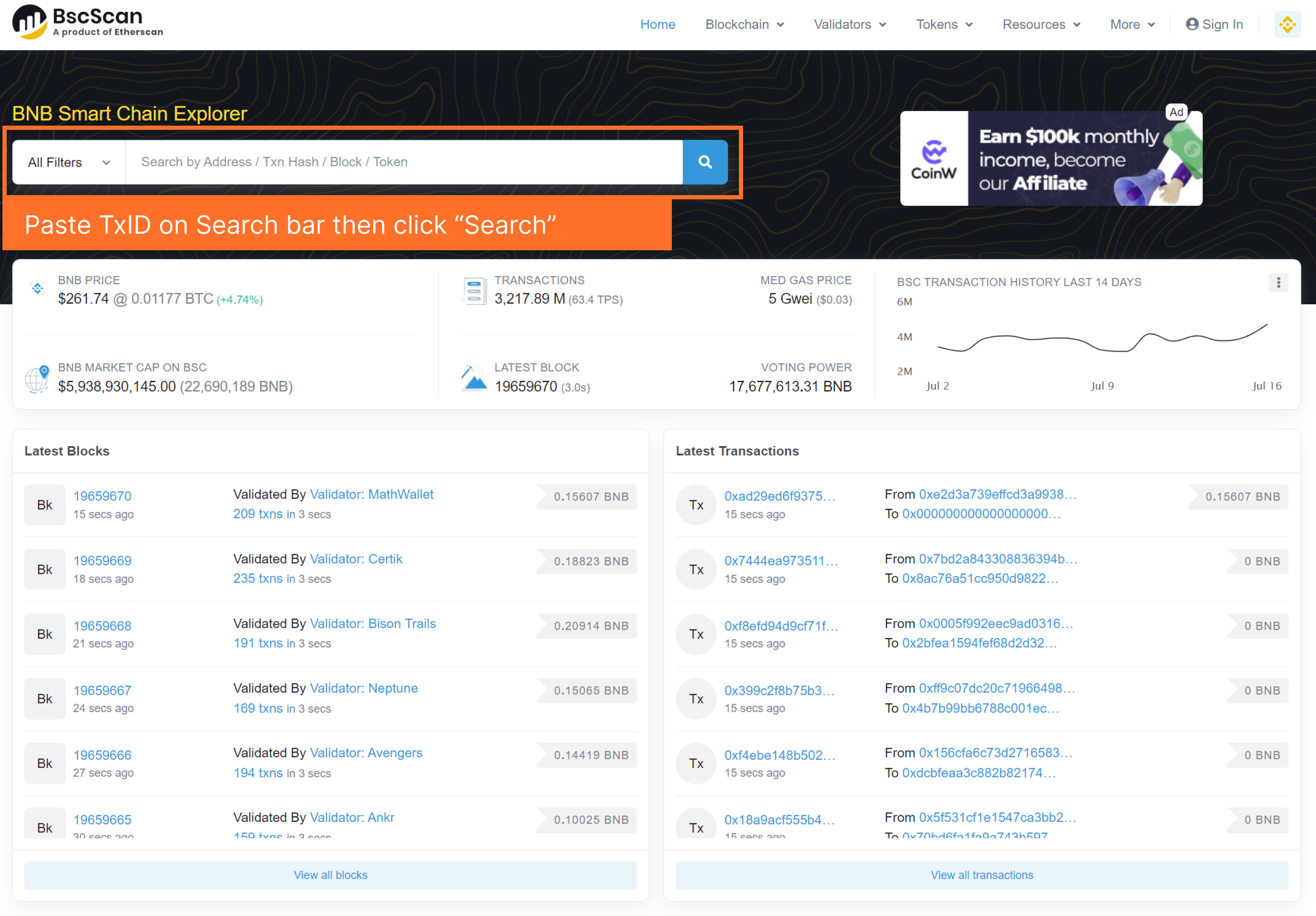The height and width of the screenshot is (916, 1316).
Task: Click the CoinW affiliate ad banner
Action: click(1051, 159)
